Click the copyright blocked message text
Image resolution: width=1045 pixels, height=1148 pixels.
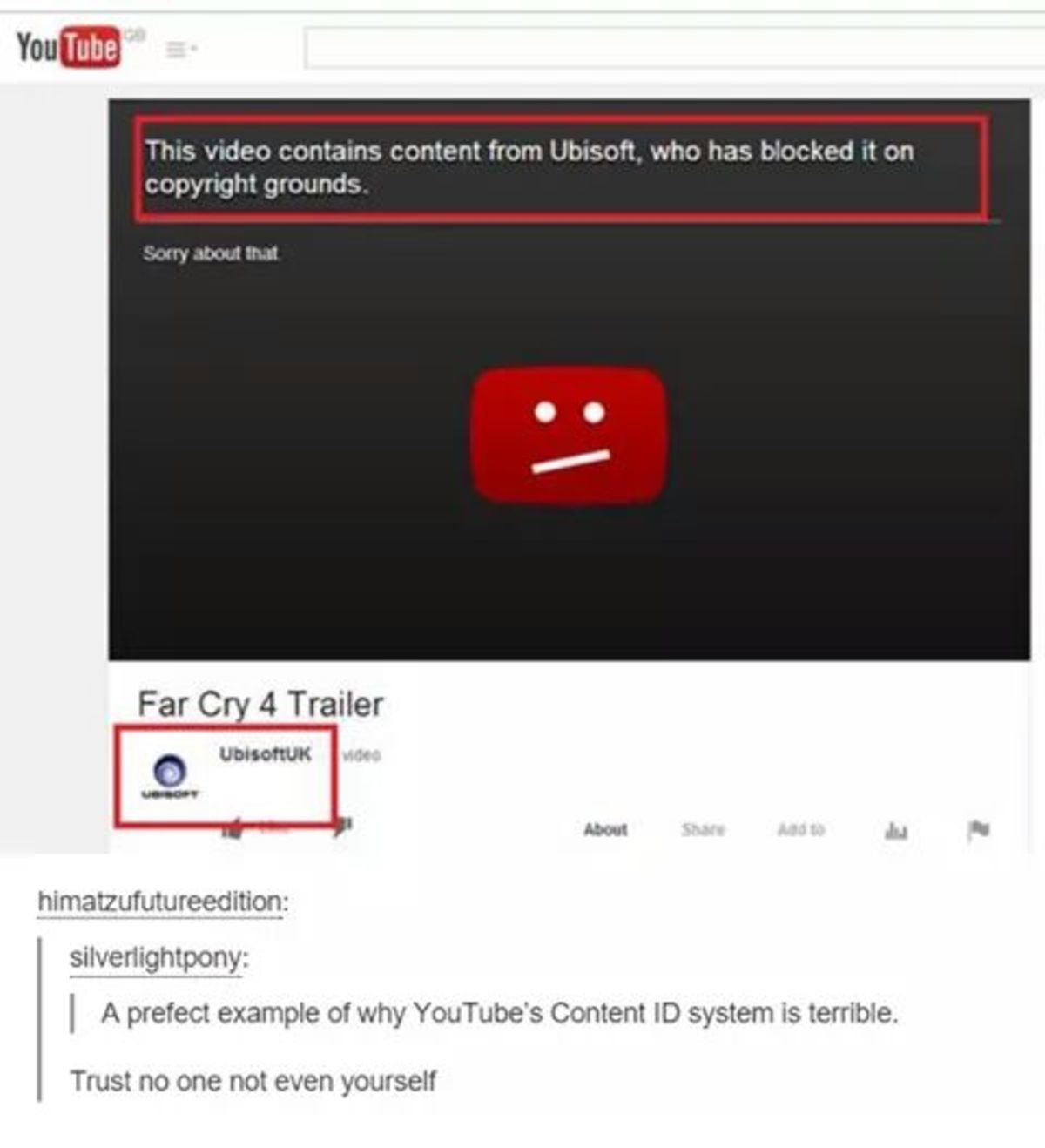[529, 167]
